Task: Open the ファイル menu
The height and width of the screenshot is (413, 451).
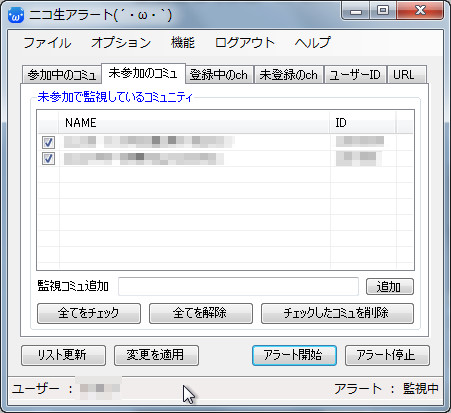Action: point(47,43)
